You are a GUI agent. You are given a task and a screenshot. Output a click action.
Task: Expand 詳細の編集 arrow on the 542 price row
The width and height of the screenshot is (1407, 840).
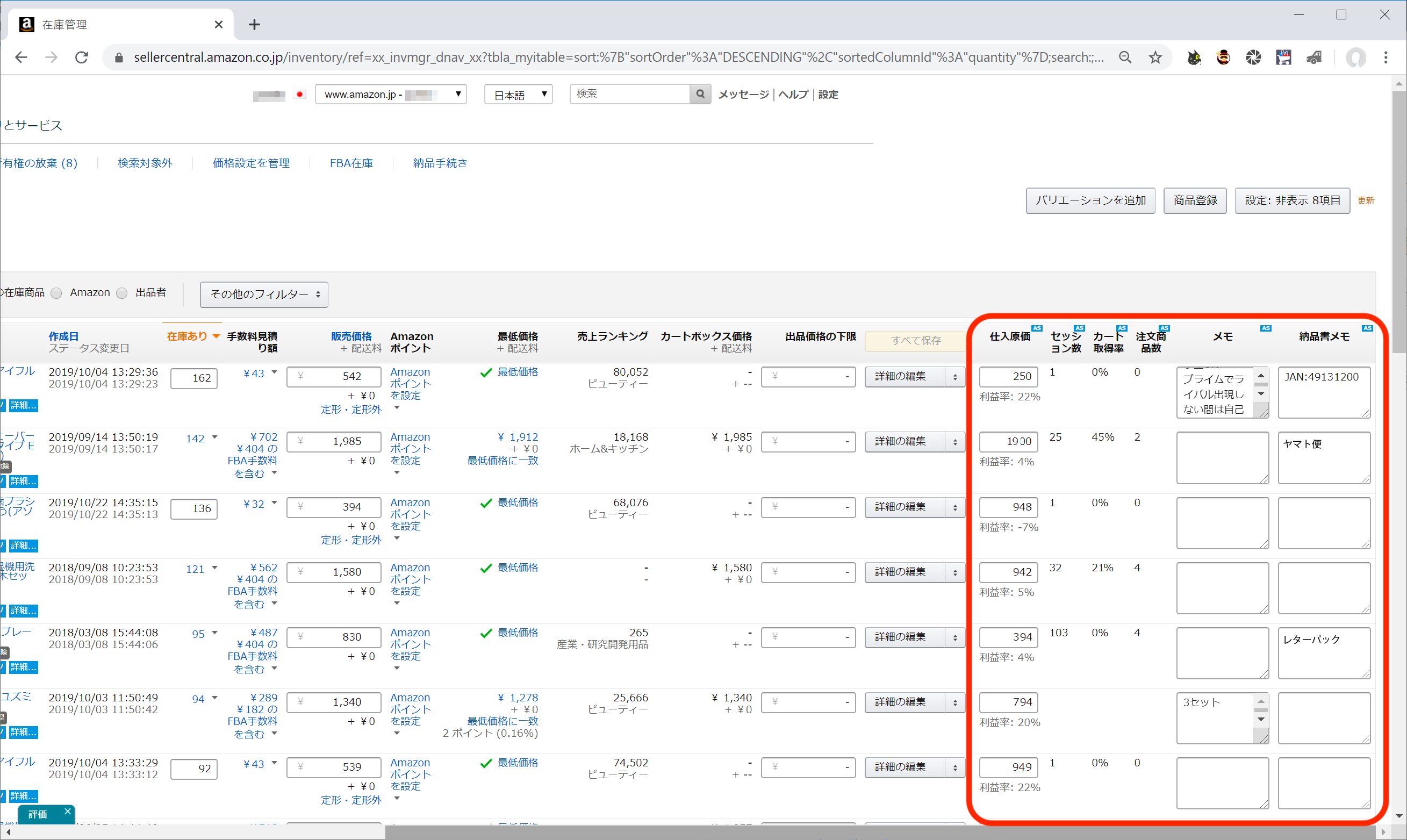pyautogui.click(x=955, y=376)
